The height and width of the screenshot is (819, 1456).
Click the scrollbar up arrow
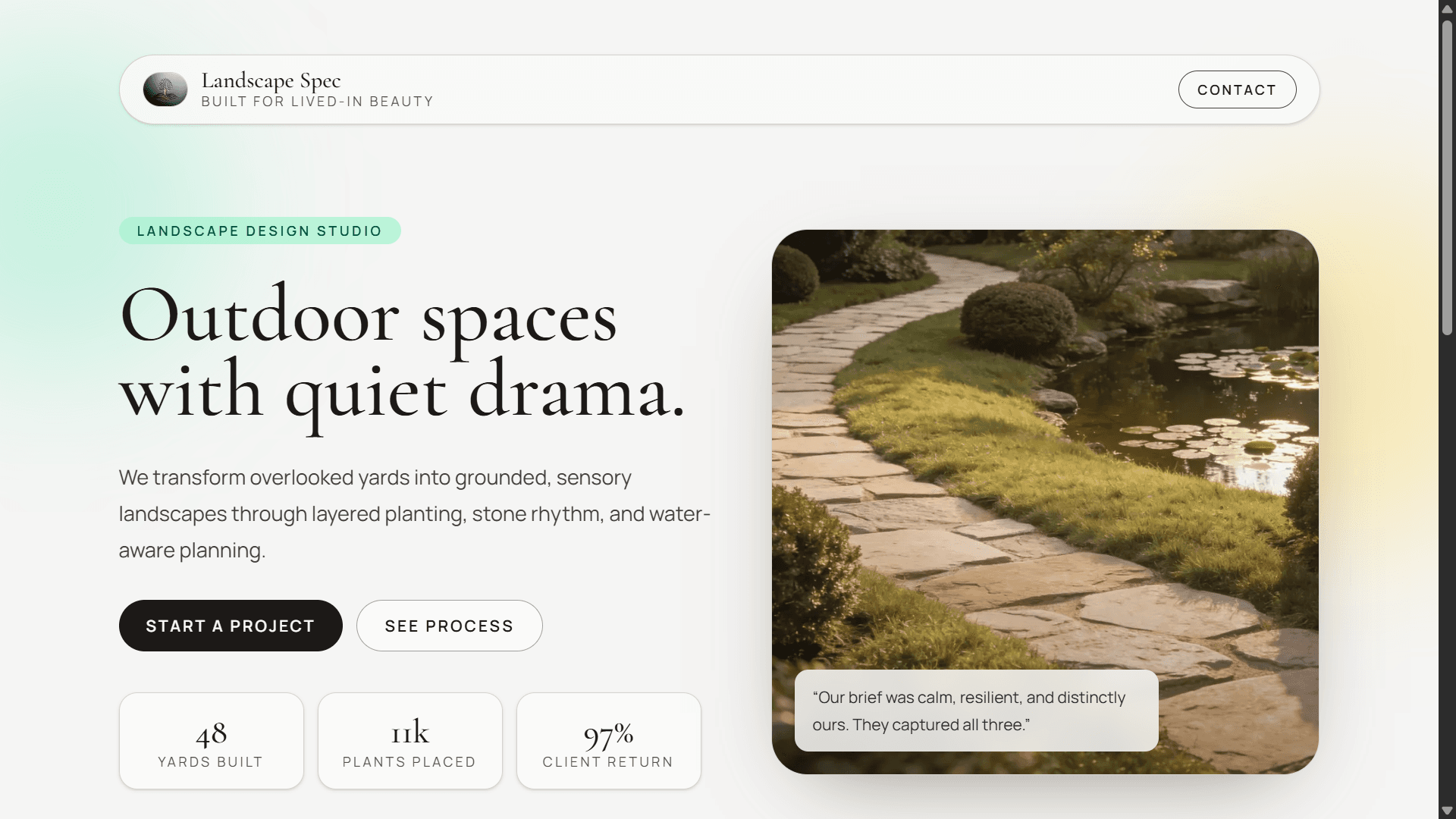(1447, 8)
